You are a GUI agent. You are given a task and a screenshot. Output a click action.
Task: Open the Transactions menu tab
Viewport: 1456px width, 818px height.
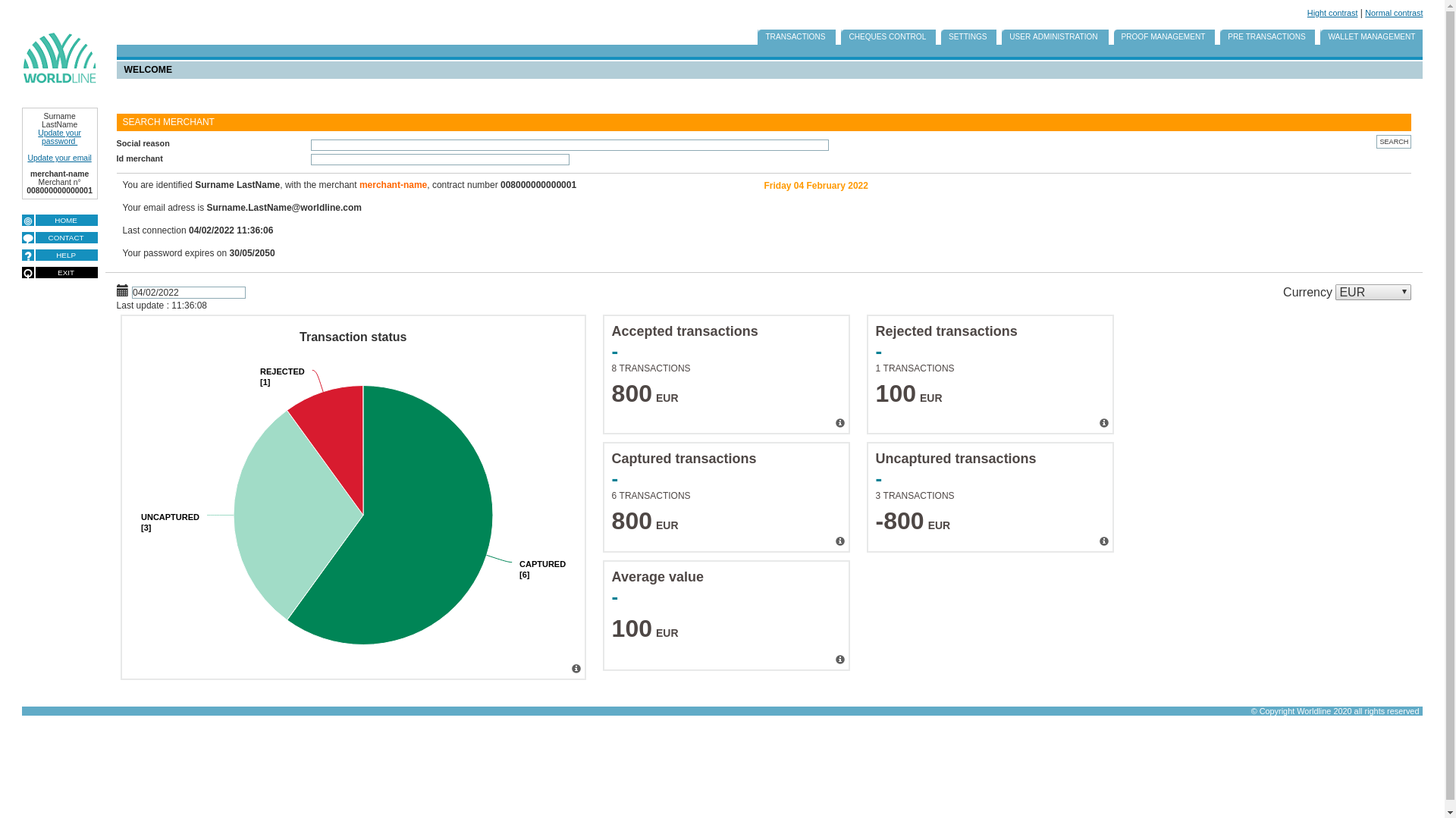(795, 37)
